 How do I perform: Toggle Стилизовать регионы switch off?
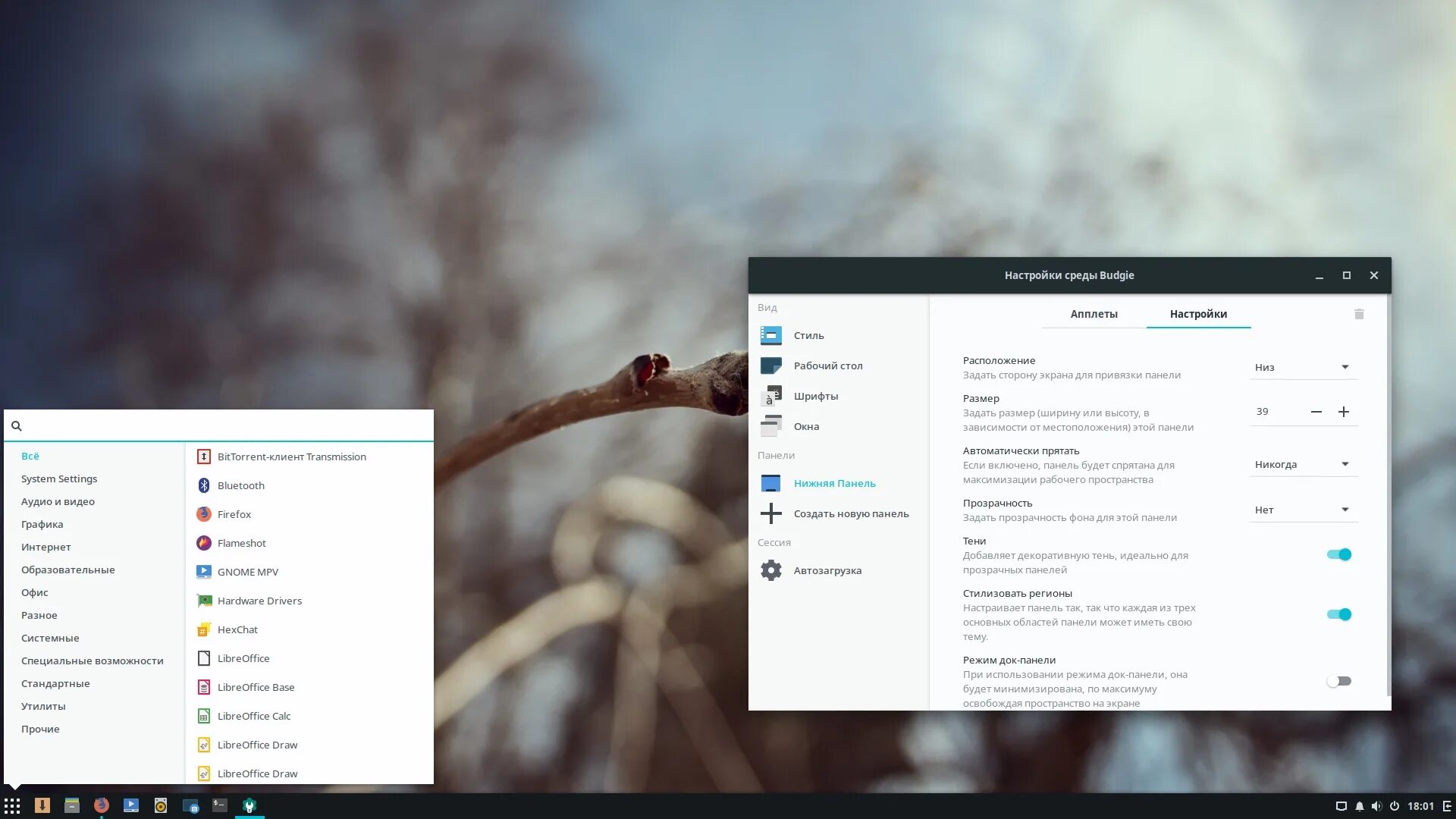click(1340, 614)
